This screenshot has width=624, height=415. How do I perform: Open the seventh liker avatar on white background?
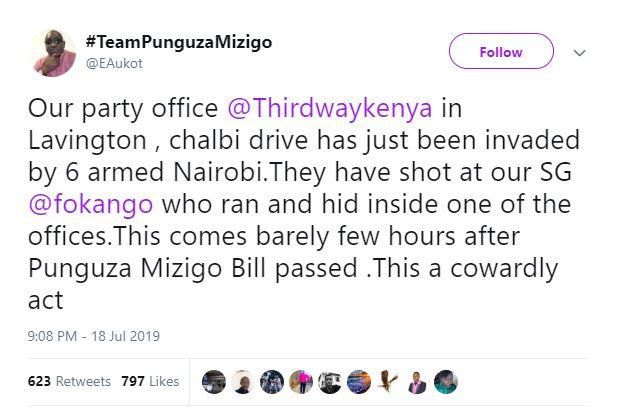tap(387, 381)
